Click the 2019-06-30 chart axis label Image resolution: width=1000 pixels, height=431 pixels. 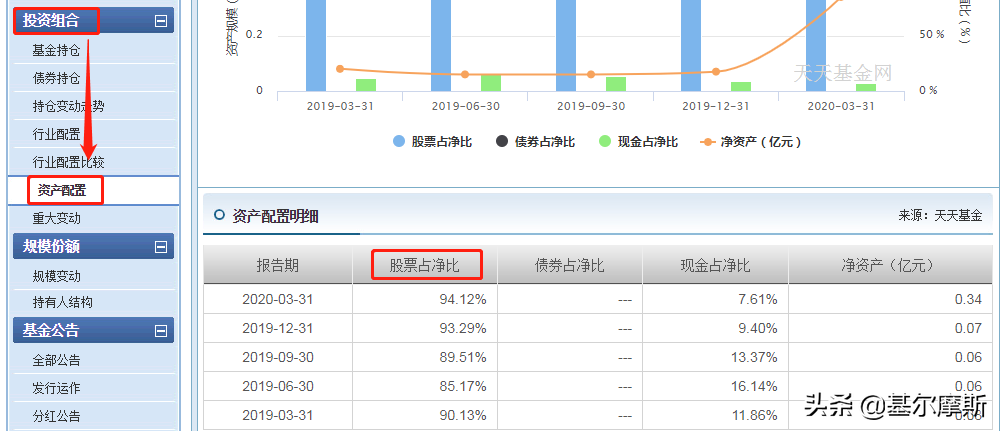coord(466,106)
